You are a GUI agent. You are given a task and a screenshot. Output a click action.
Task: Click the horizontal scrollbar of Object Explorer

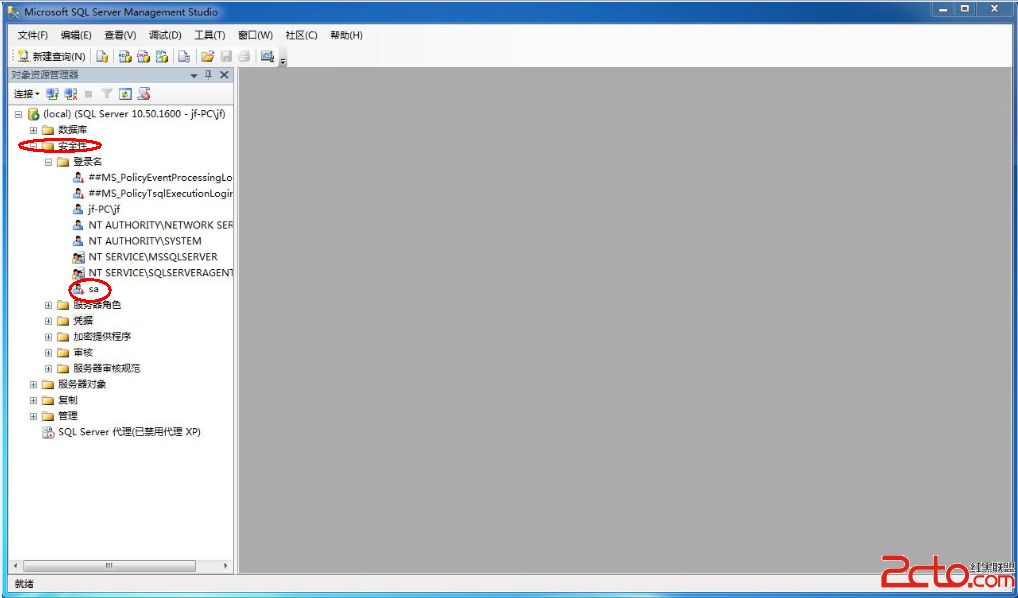click(110, 565)
